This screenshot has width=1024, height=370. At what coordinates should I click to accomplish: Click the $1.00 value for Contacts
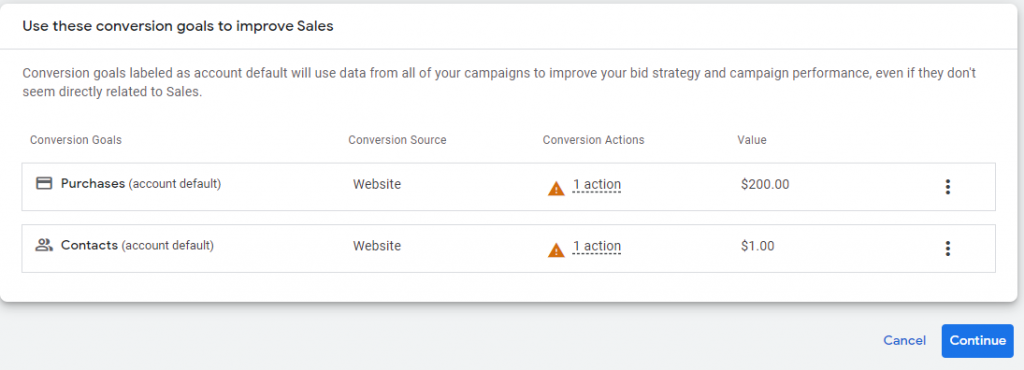[x=758, y=246]
